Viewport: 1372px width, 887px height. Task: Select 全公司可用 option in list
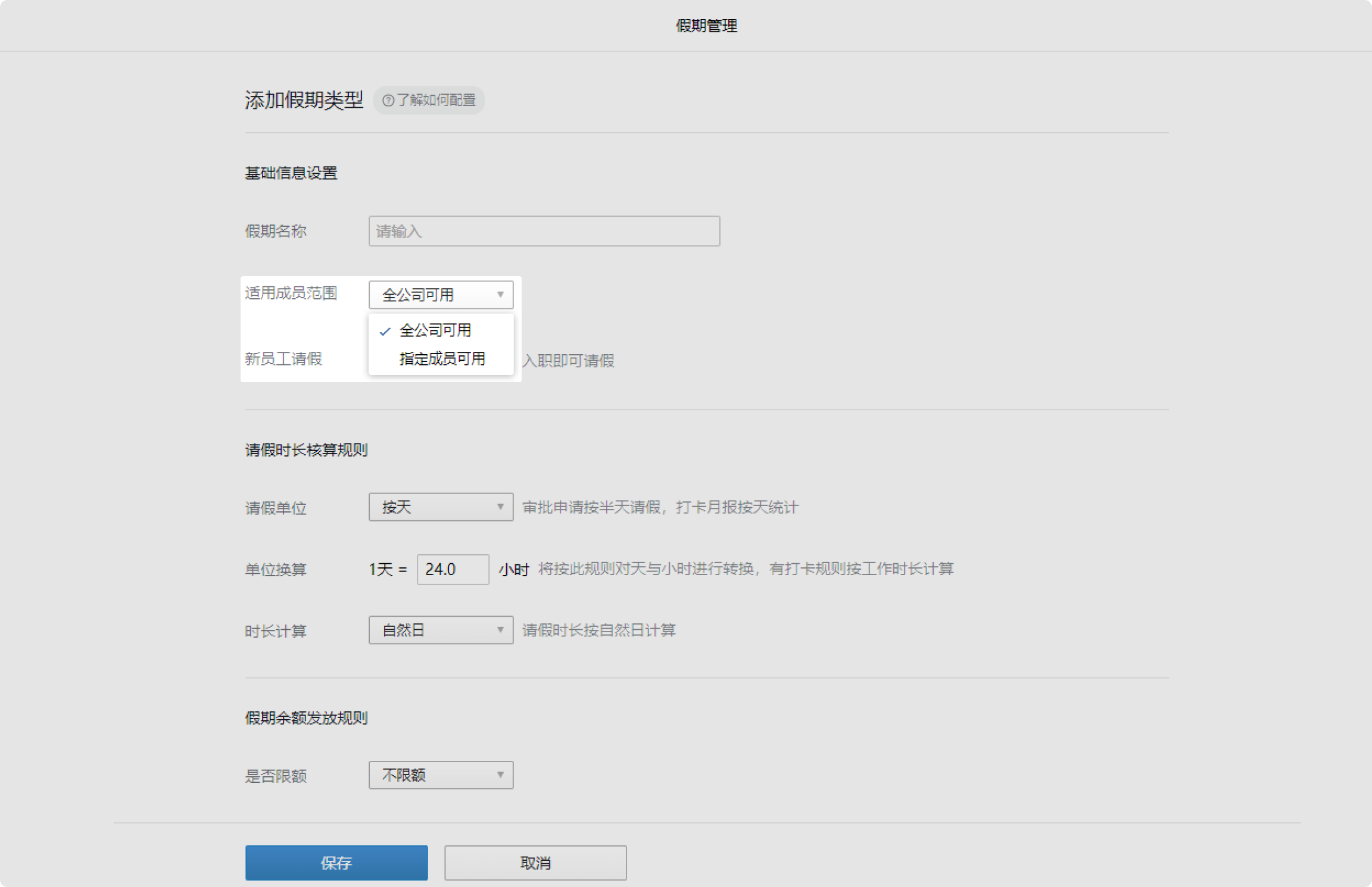tap(435, 330)
